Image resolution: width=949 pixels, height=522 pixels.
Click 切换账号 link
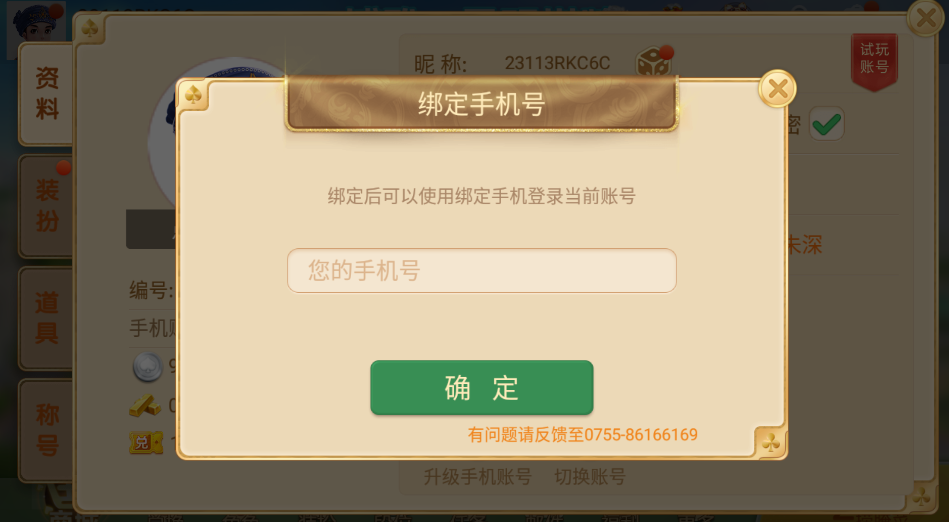pos(590,477)
